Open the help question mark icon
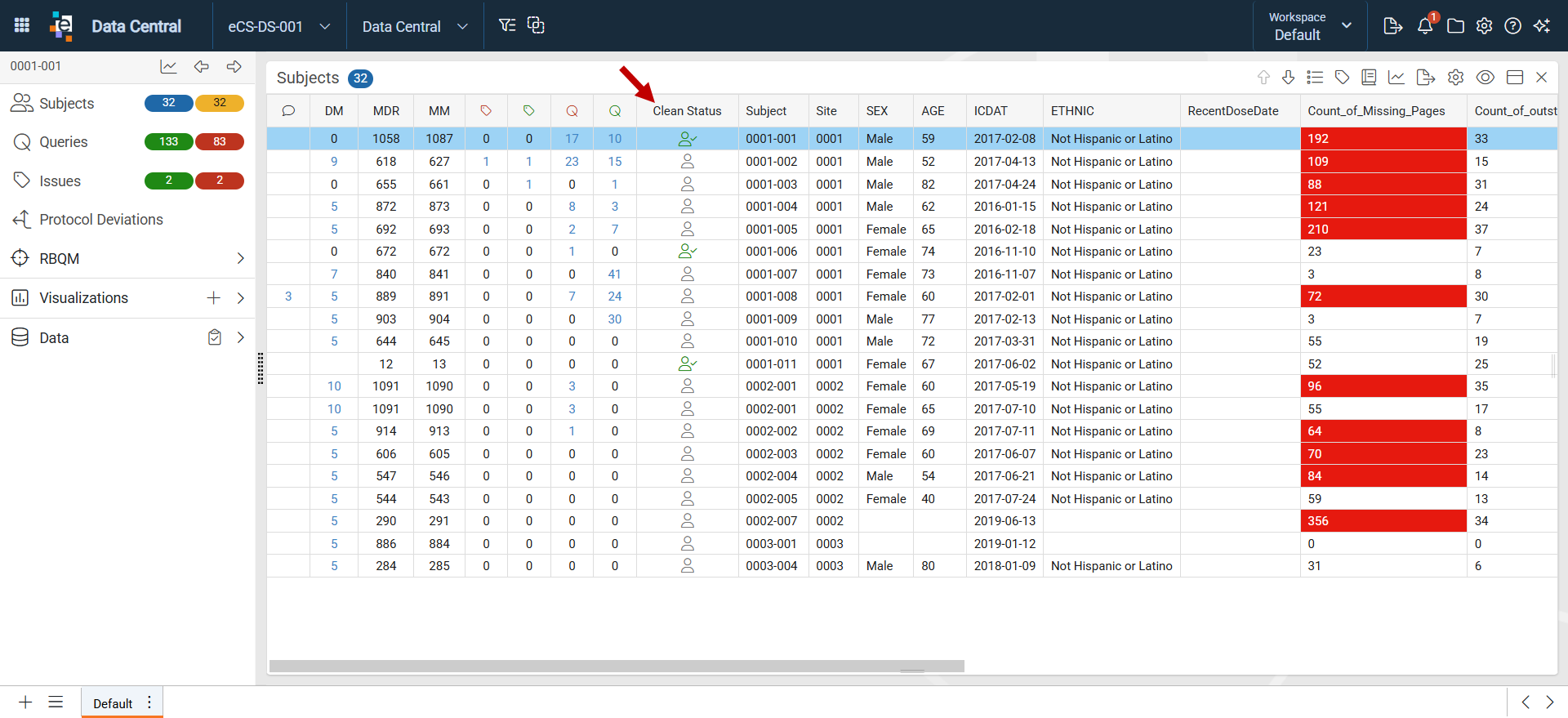 pos(1513,26)
